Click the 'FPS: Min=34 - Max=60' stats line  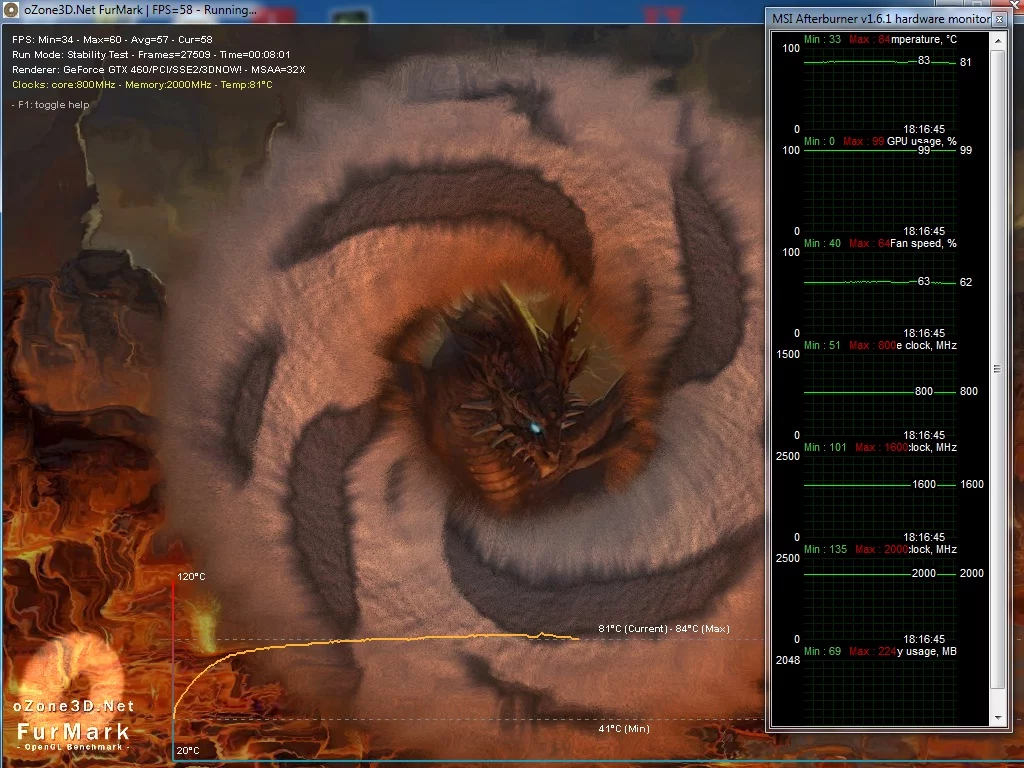point(112,39)
